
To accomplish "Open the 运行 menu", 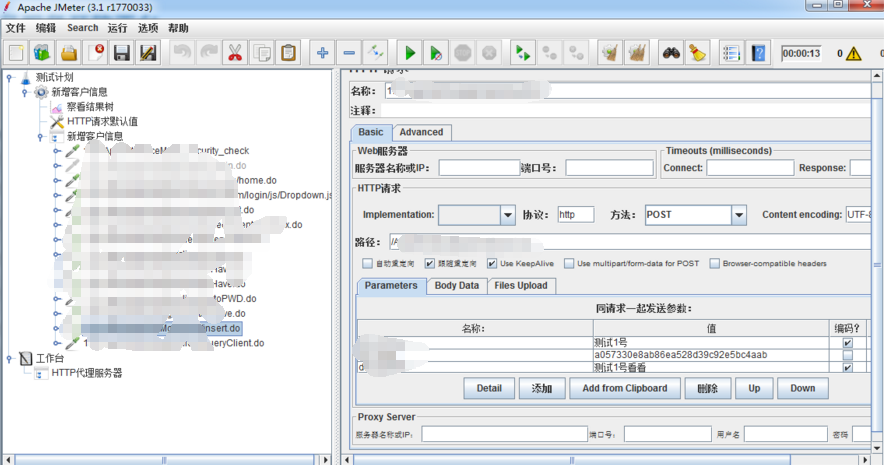I will (117, 28).
